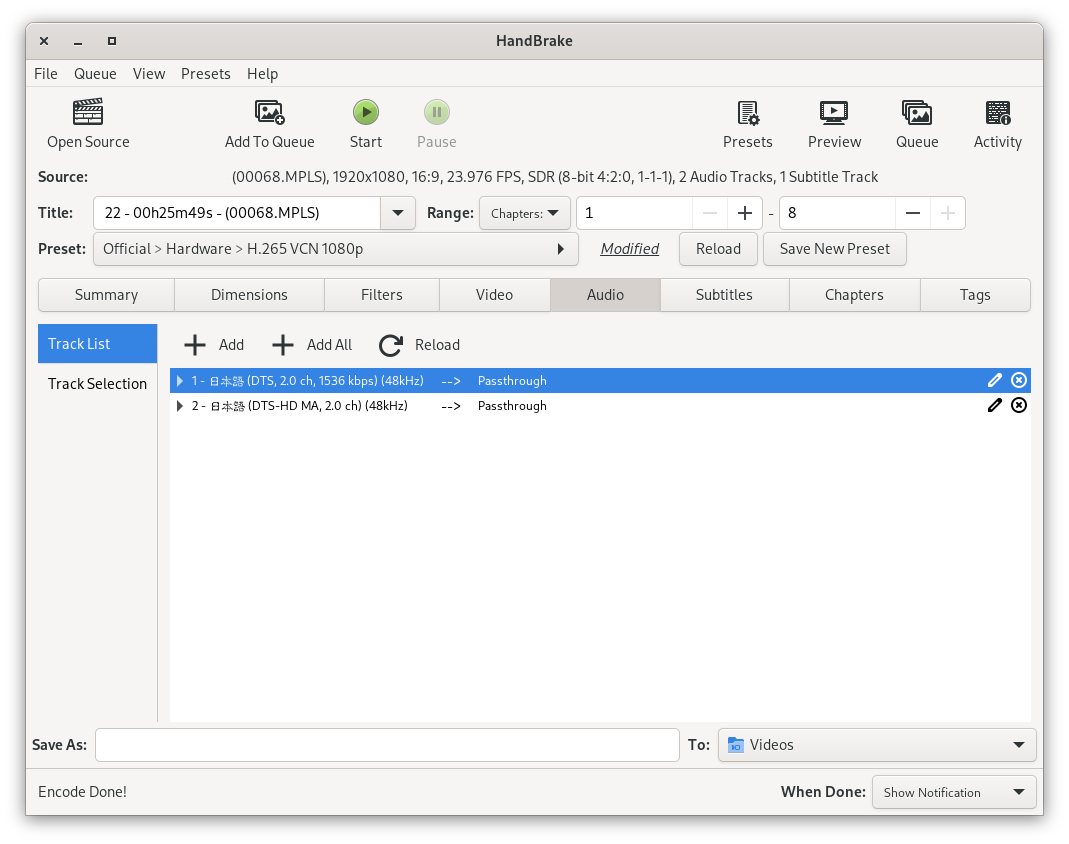
Task: Open the Activity log icon
Action: 997,112
